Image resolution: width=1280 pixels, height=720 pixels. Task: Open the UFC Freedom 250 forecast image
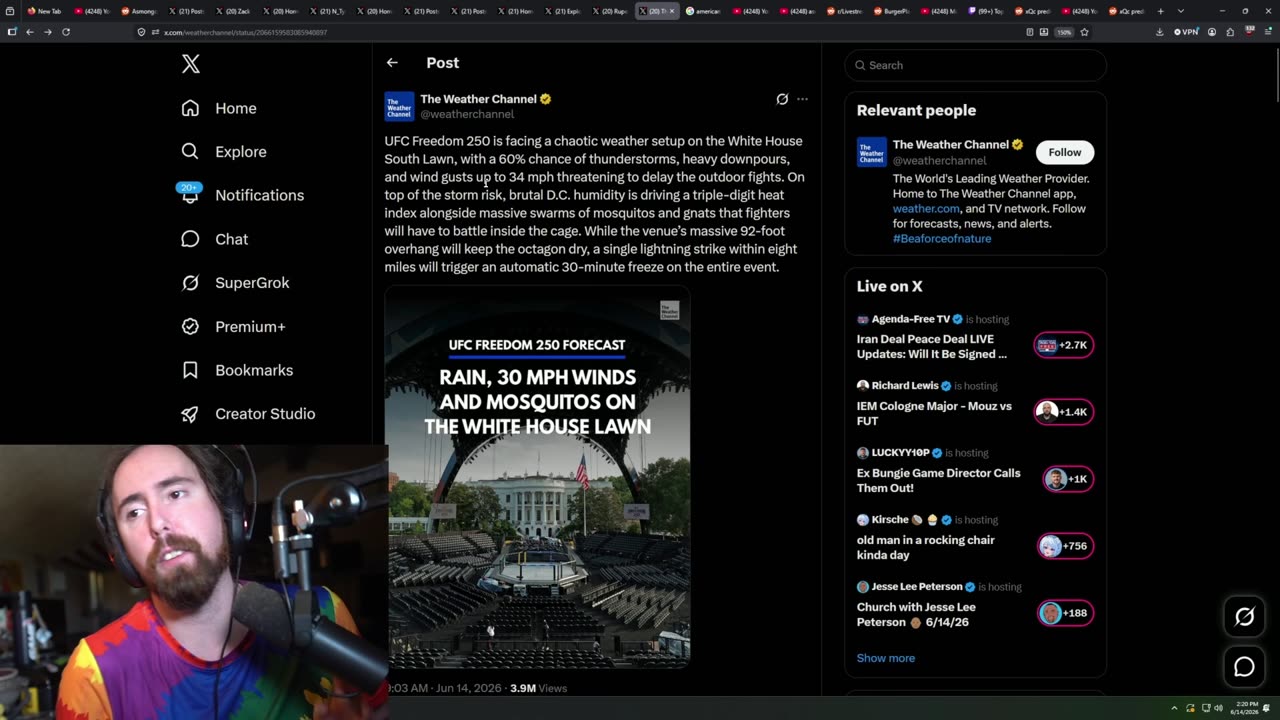tap(537, 478)
